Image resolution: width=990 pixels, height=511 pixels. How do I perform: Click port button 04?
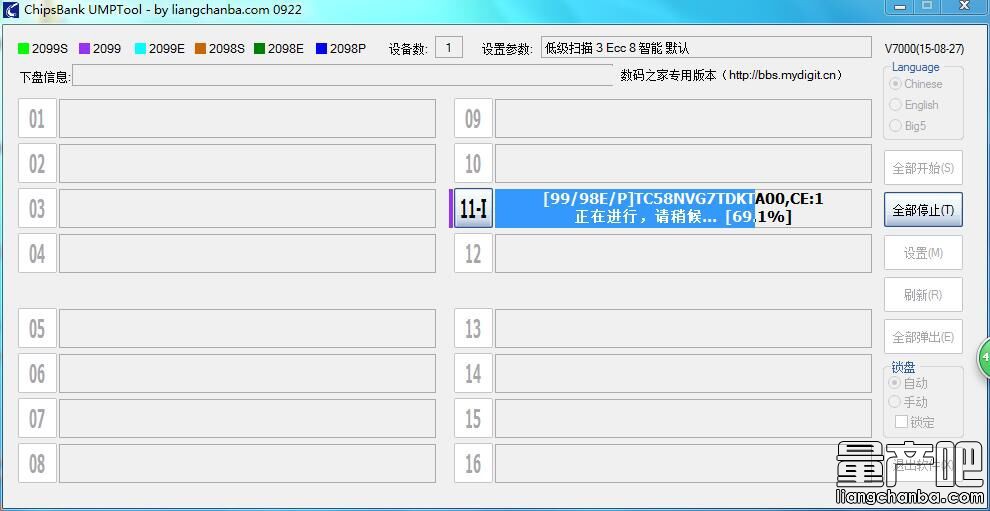[x=37, y=253]
